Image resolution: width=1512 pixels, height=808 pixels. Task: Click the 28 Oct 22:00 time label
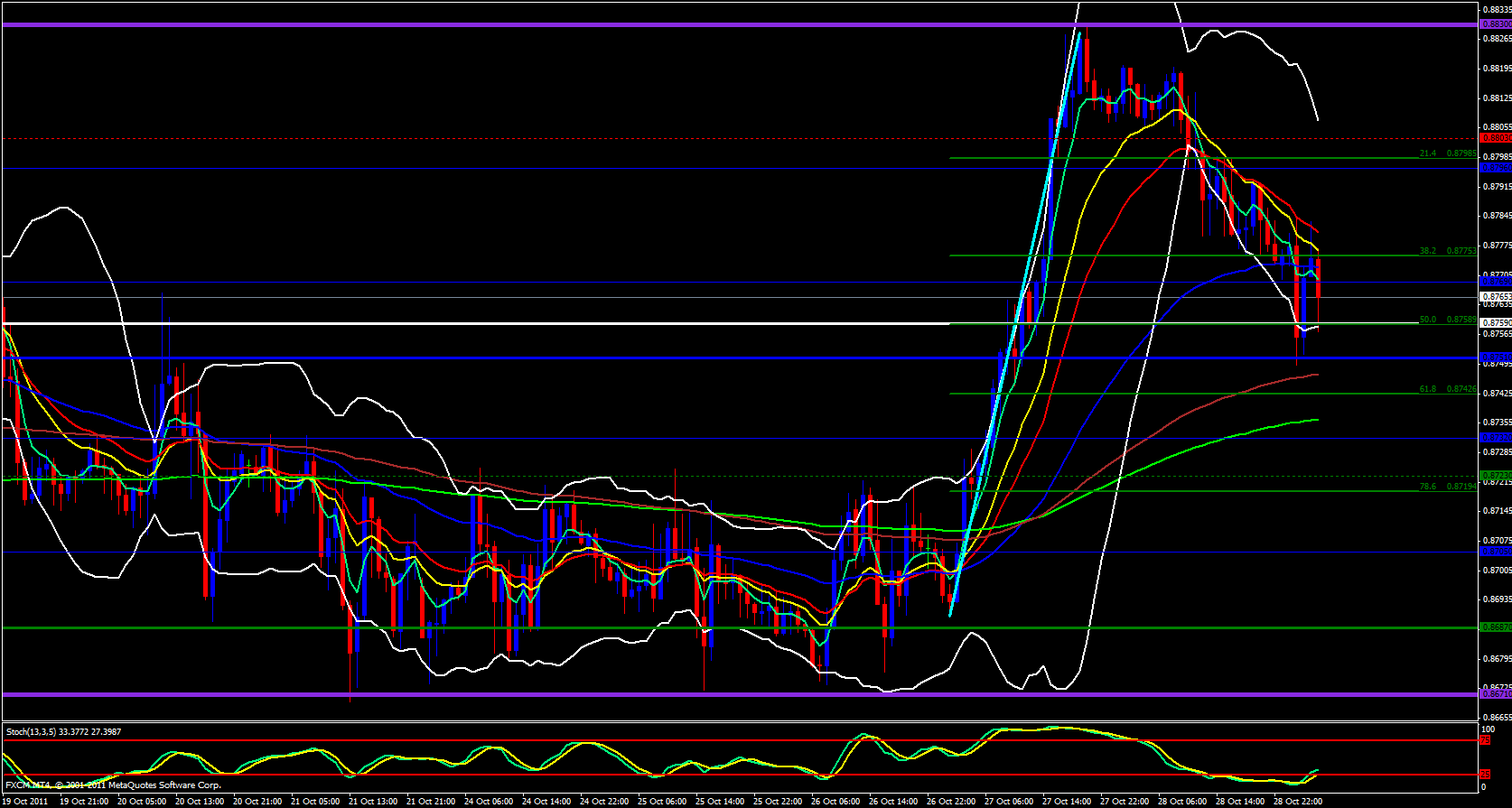click(1298, 801)
